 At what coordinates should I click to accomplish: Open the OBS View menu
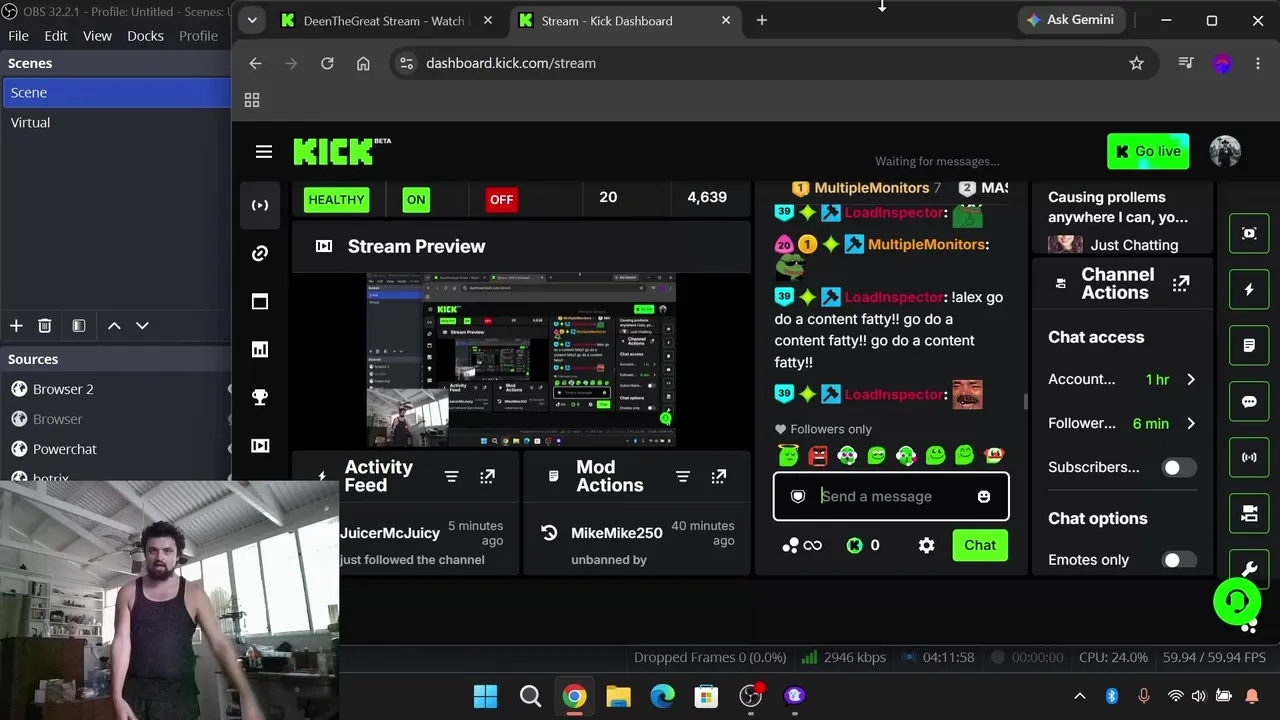click(97, 35)
